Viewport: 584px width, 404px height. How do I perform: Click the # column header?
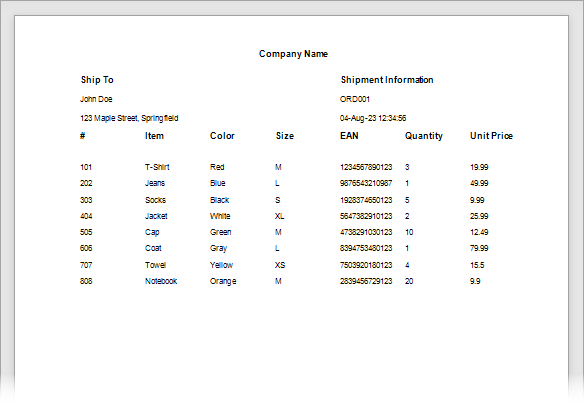pyautogui.click(x=83, y=136)
